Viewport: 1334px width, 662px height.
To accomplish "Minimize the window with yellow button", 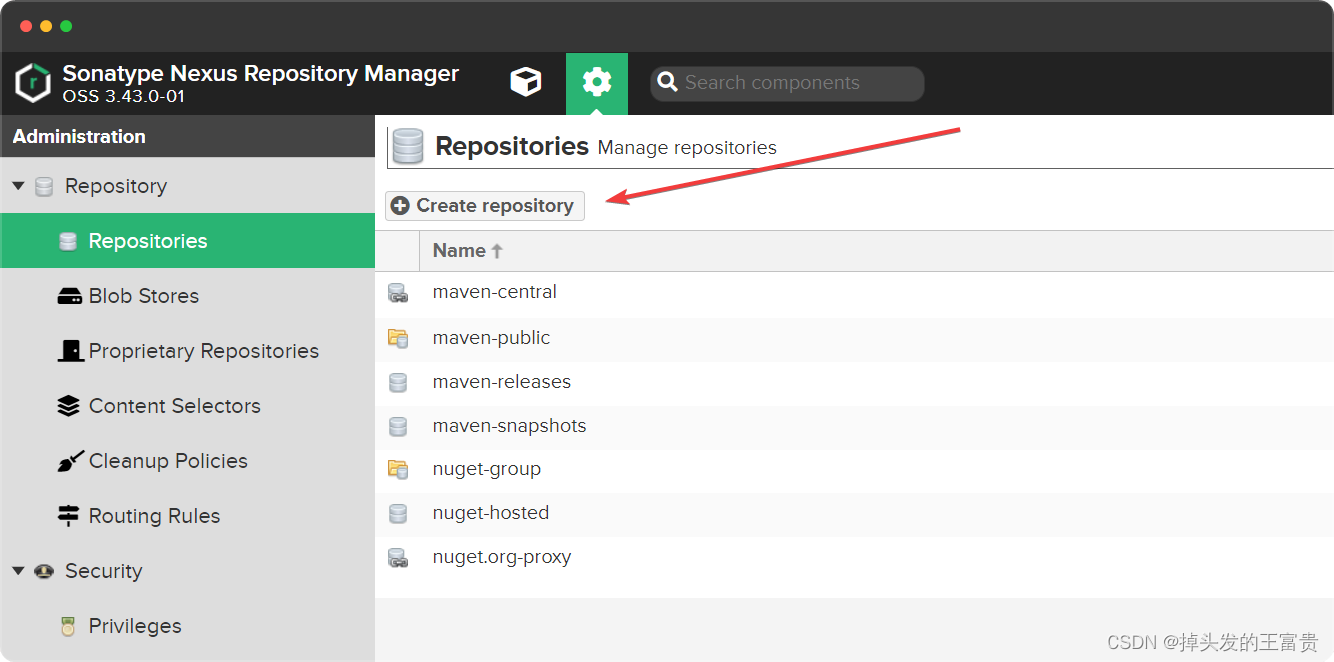I will 46,26.
